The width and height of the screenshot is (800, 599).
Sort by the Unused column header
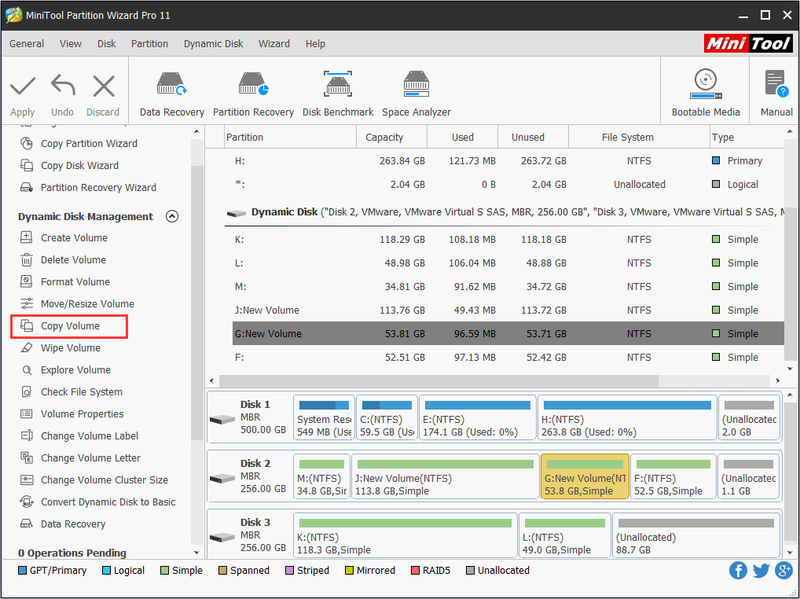533,137
